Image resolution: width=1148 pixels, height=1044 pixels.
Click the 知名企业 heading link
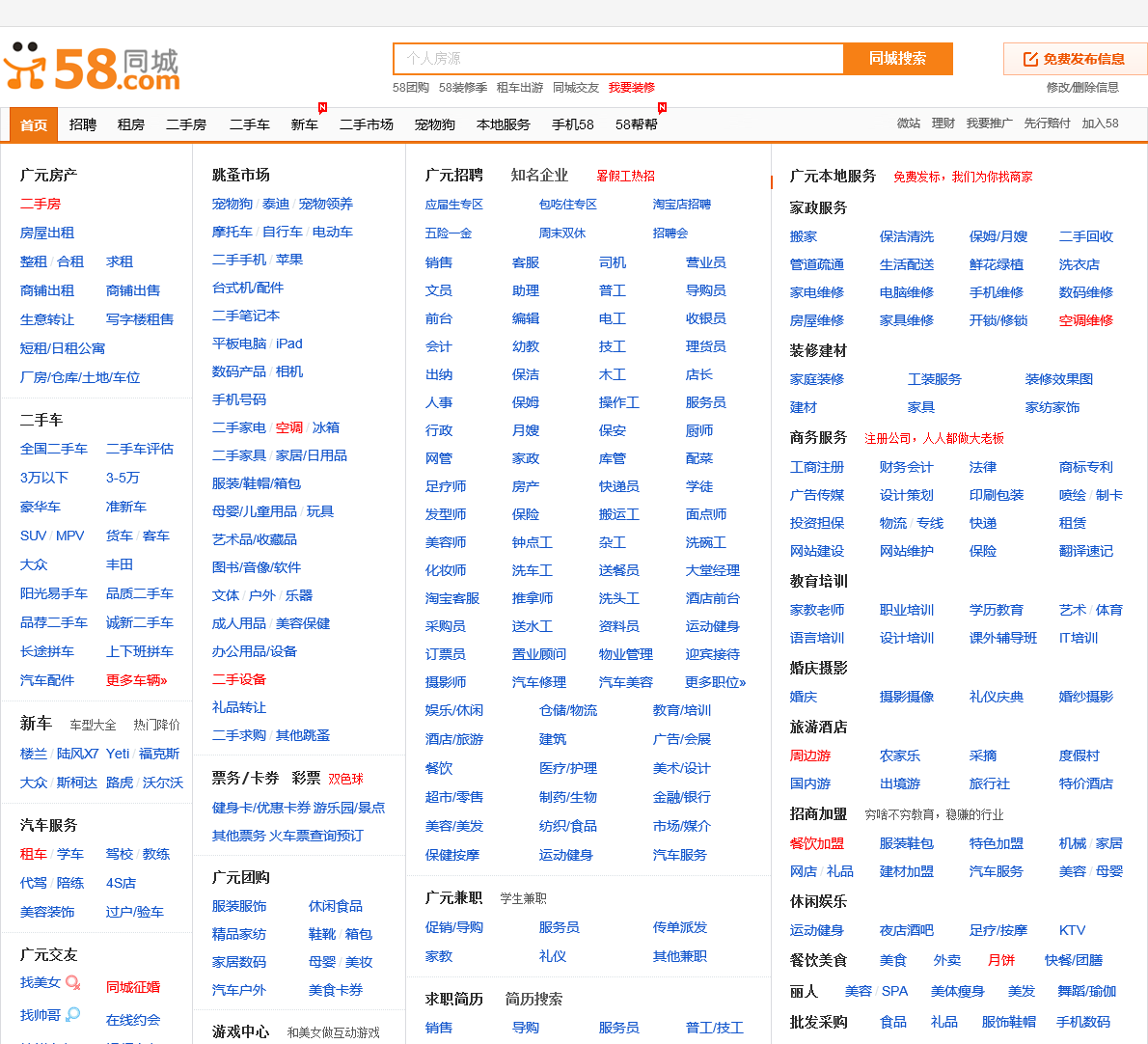pos(539,175)
